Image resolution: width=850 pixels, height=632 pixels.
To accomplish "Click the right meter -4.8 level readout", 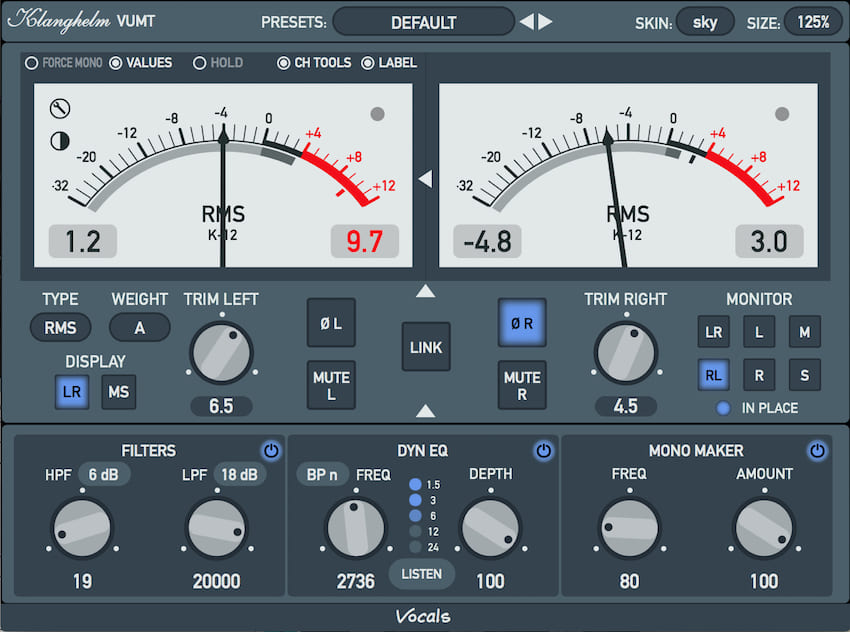I will (x=487, y=241).
